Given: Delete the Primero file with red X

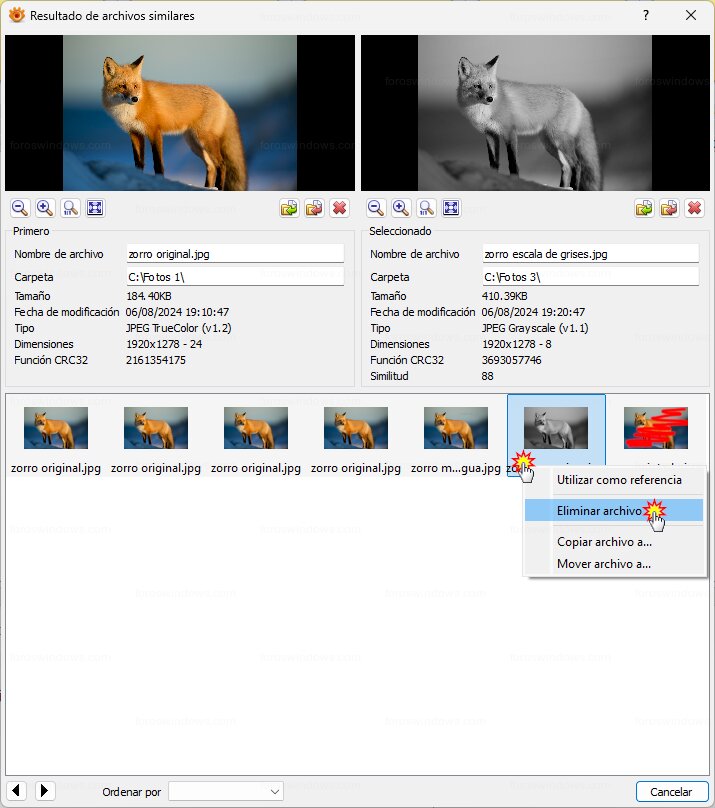Looking at the screenshot, I should pyautogui.click(x=339, y=208).
